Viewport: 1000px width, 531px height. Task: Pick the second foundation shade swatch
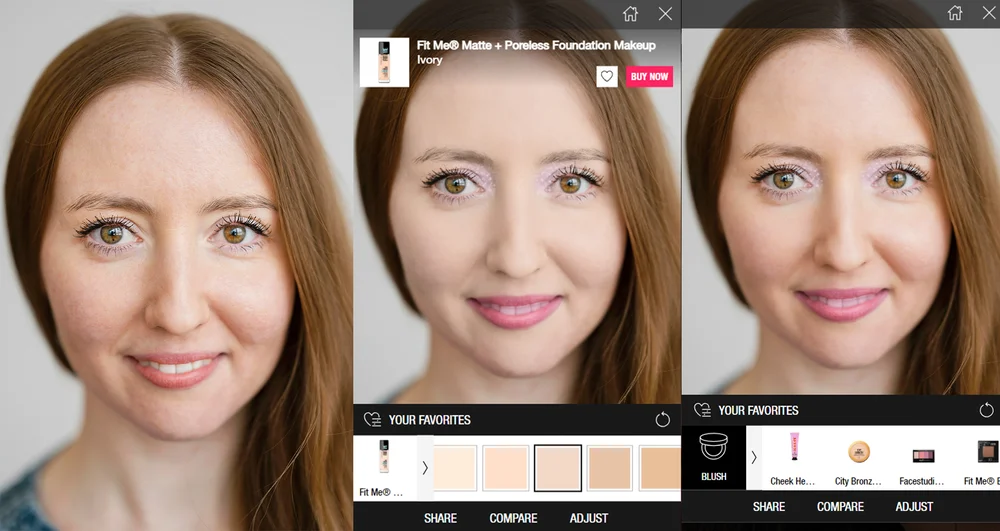(x=506, y=468)
